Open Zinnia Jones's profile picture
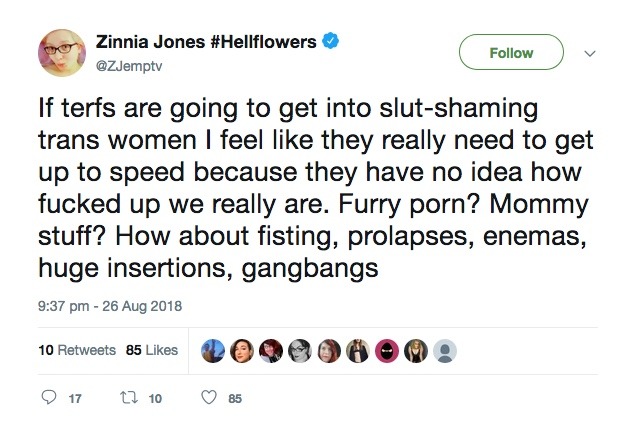The width and height of the screenshot is (634, 426). 61,54
